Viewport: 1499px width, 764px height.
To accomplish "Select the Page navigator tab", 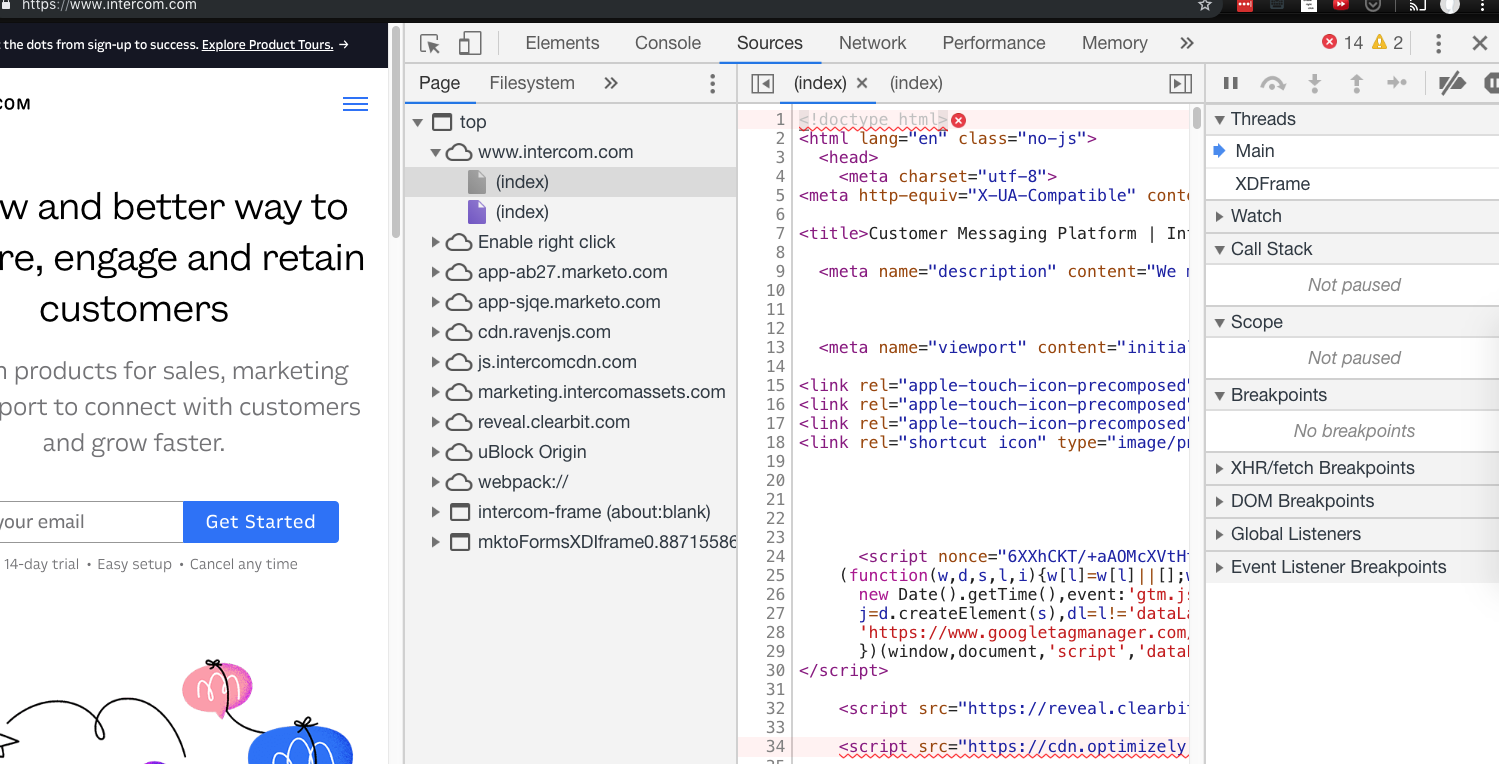I will coord(440,83).
